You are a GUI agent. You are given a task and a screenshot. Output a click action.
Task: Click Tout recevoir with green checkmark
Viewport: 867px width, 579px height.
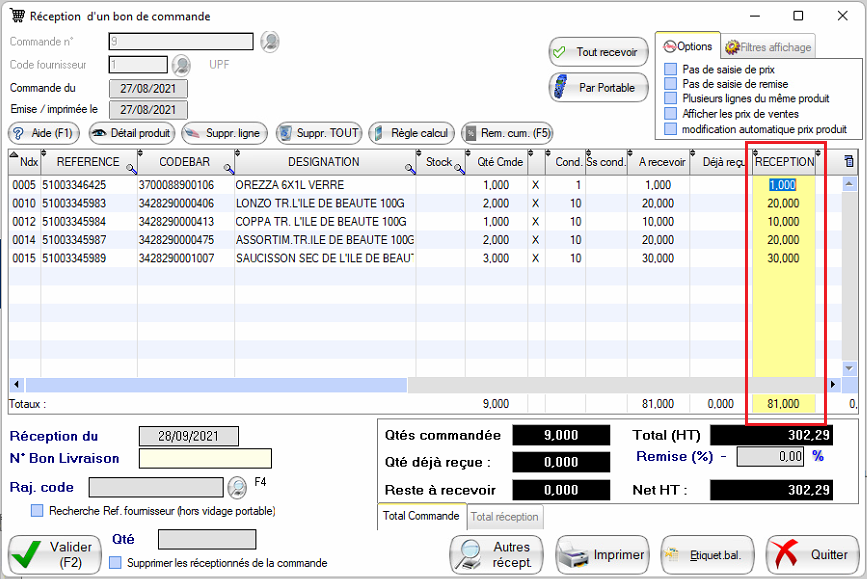pos(597,52)
